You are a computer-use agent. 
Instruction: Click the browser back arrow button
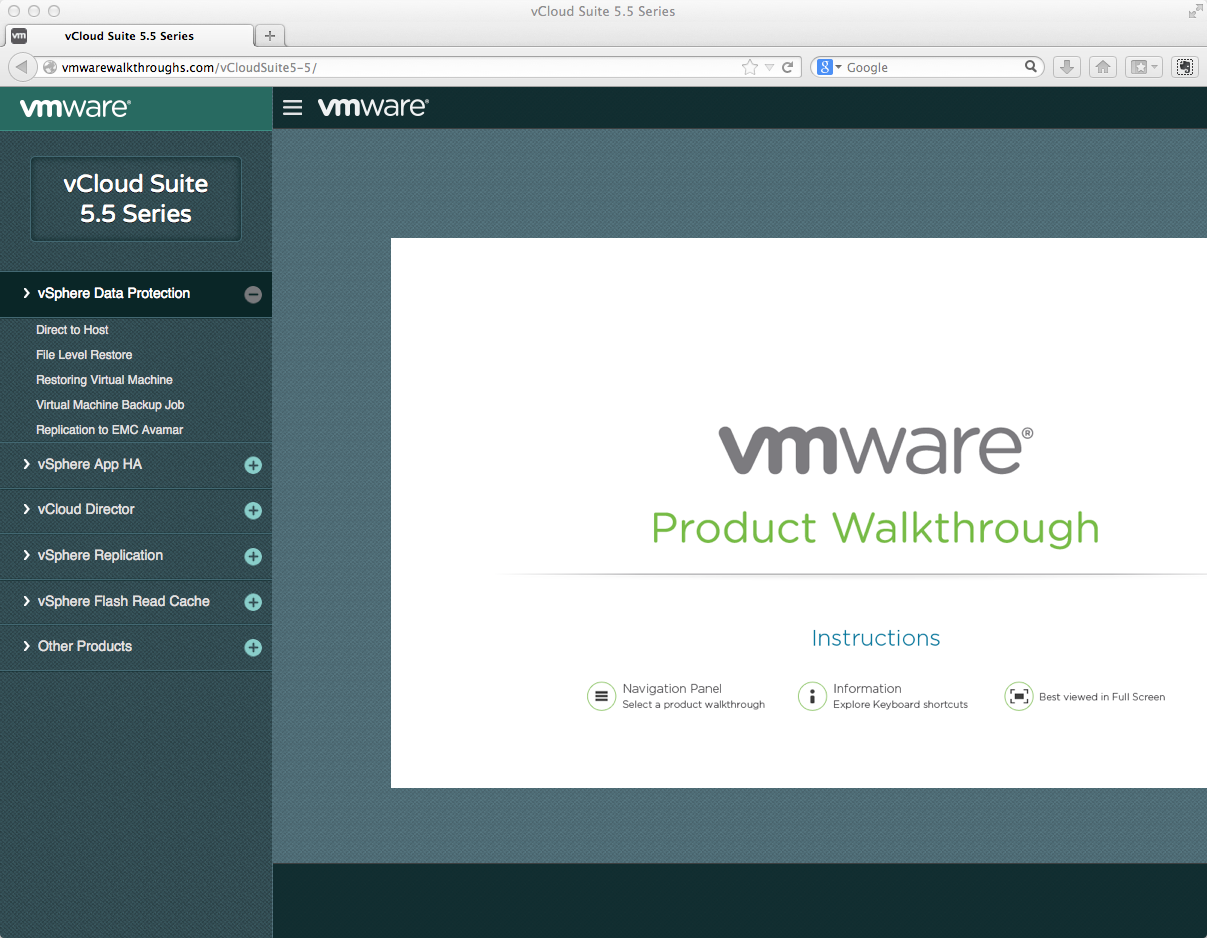coord(21,67)
